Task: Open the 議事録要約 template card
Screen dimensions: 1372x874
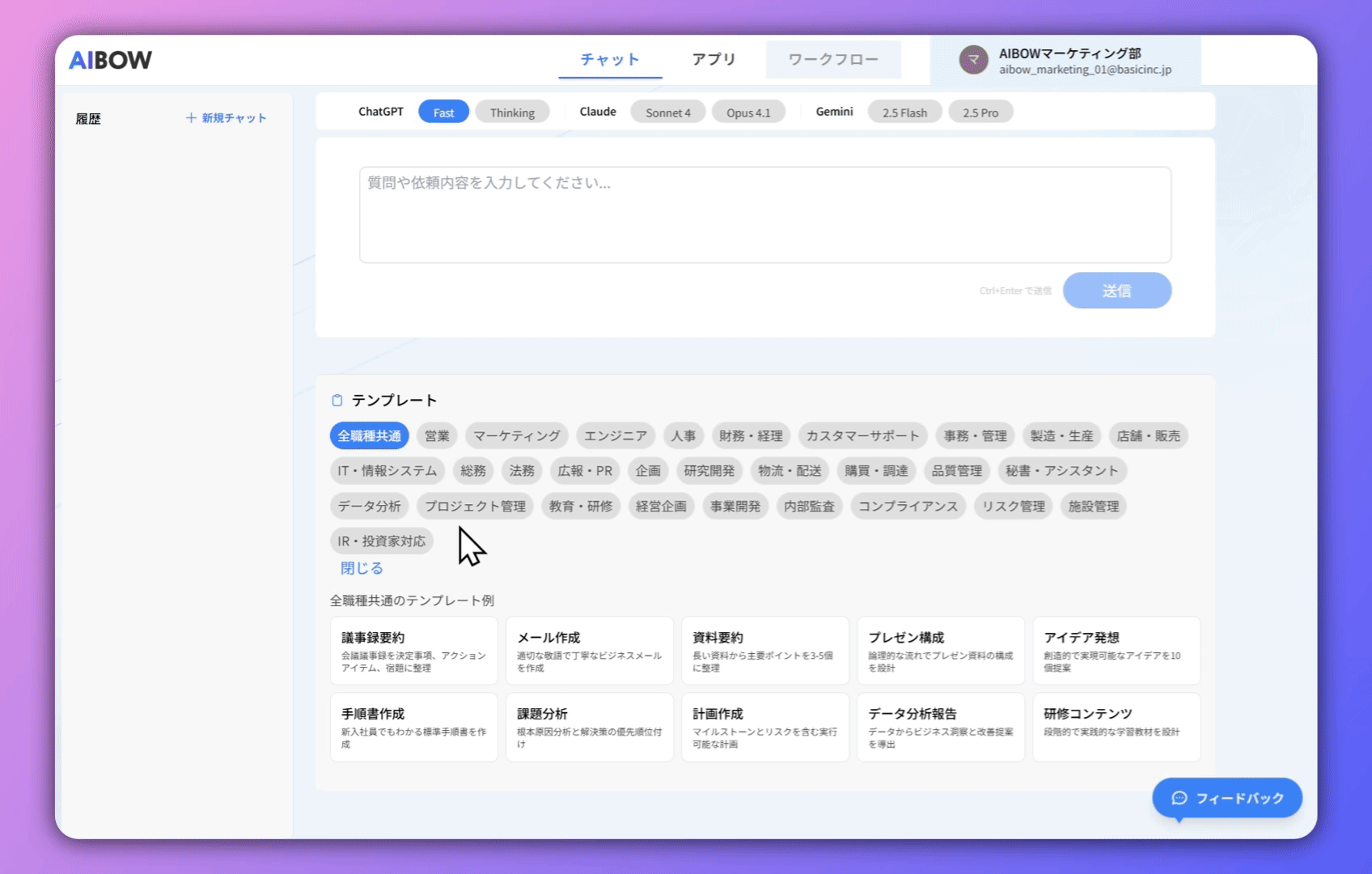Action: (x=413, y=651)
